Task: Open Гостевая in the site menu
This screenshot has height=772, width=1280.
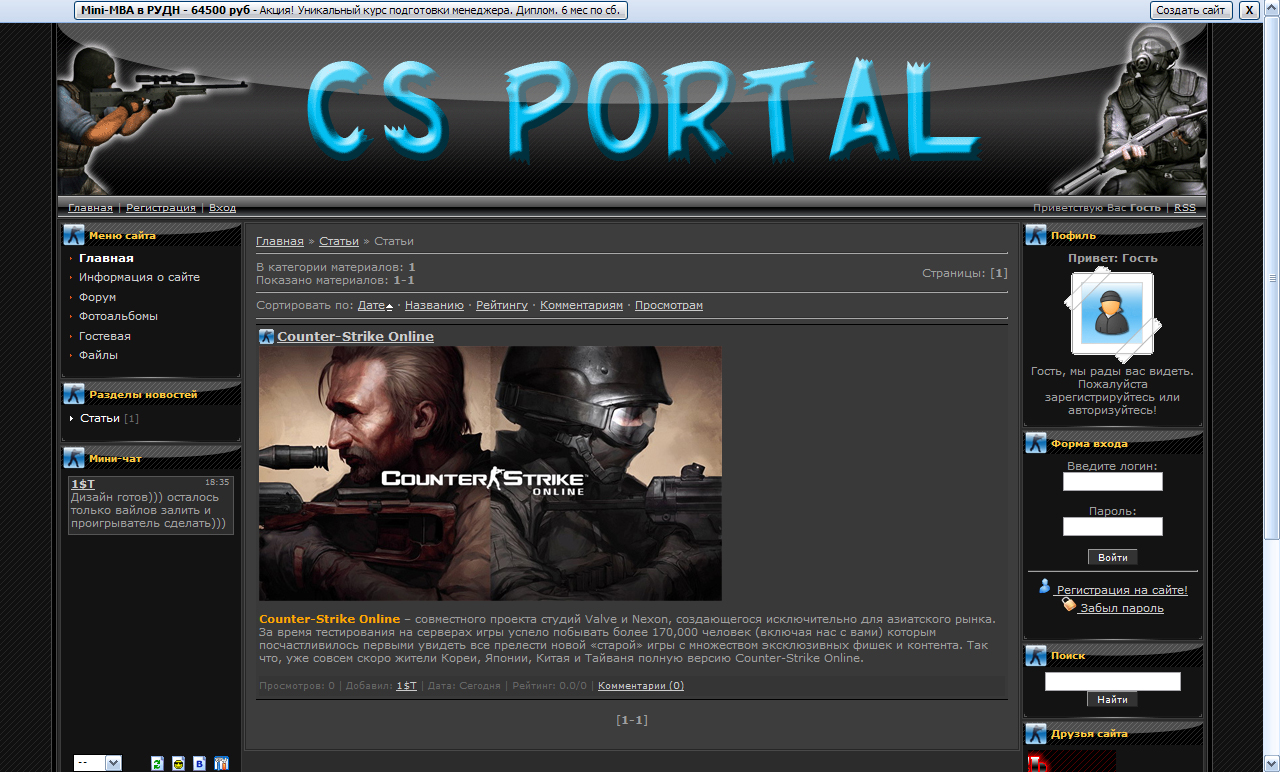Action: (x=105, y=336)
